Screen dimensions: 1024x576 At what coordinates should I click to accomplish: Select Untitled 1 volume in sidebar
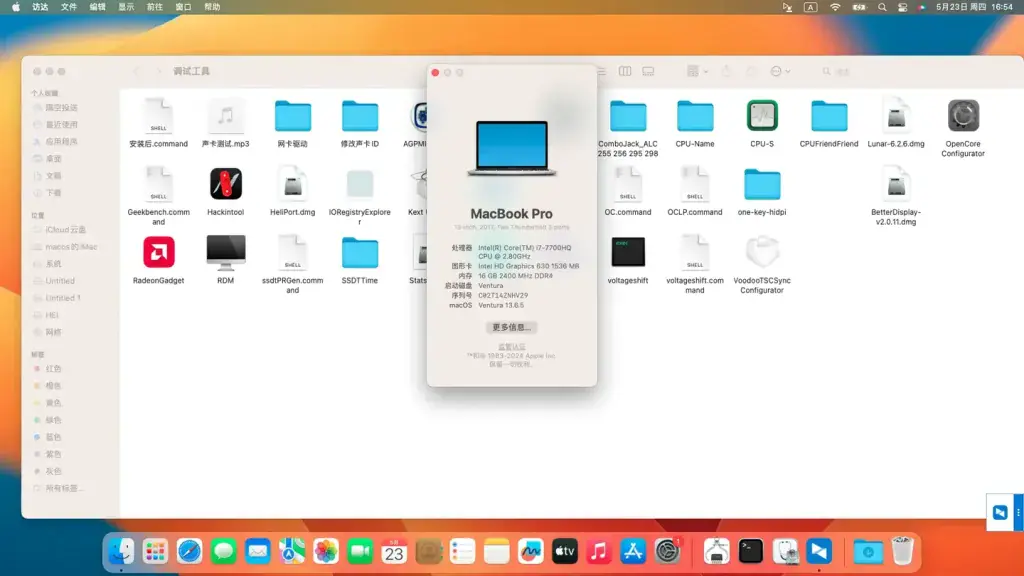pyautogui.click(x=63, y=298)
